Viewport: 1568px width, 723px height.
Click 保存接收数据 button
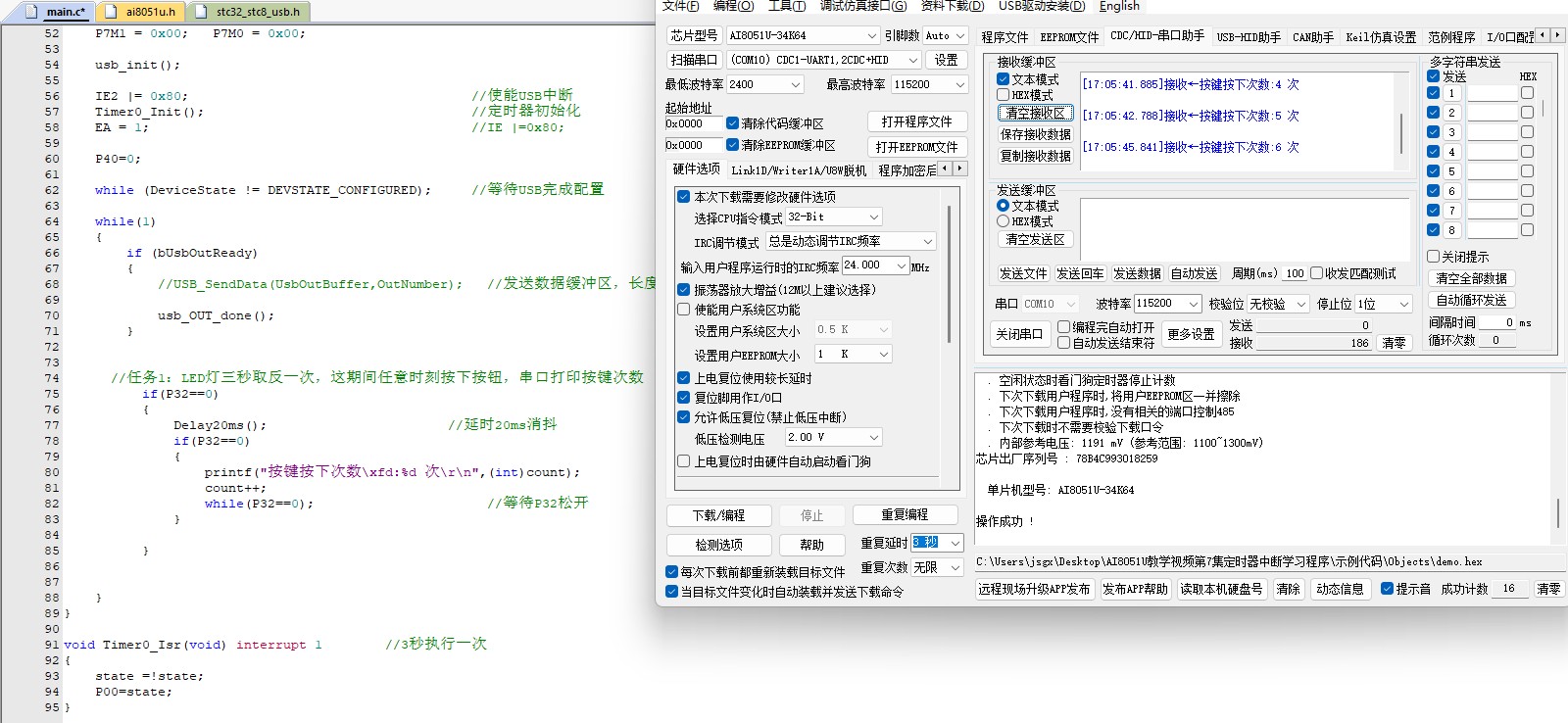point(1036,135)
